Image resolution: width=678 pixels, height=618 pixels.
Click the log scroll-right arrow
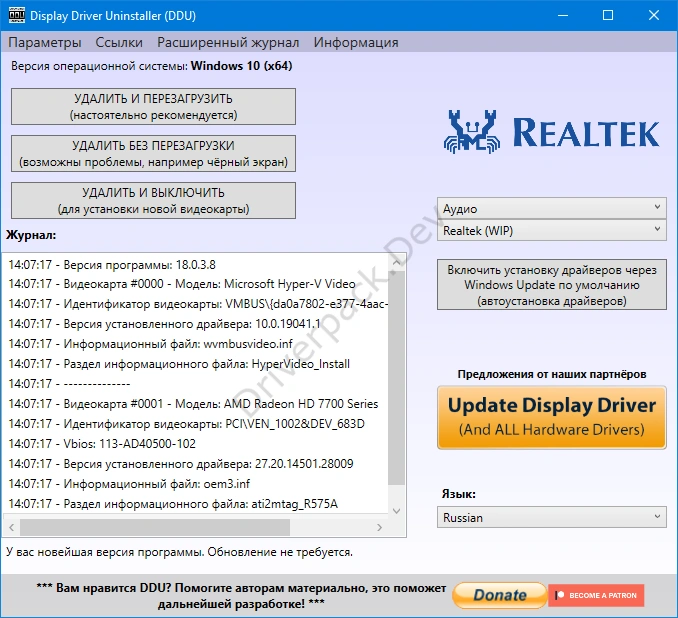click(x=379, y=527)
